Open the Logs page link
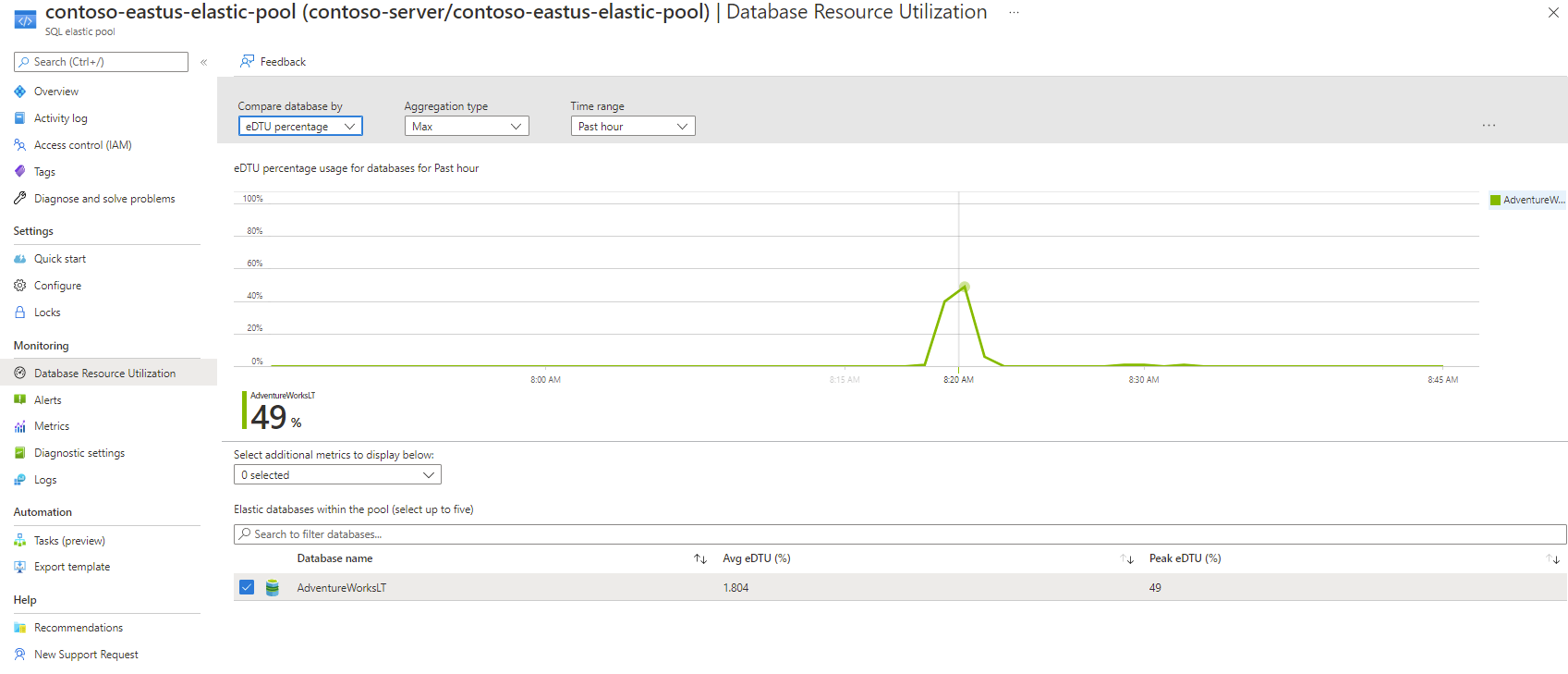Screen dimensions: 1568x674 45,480
